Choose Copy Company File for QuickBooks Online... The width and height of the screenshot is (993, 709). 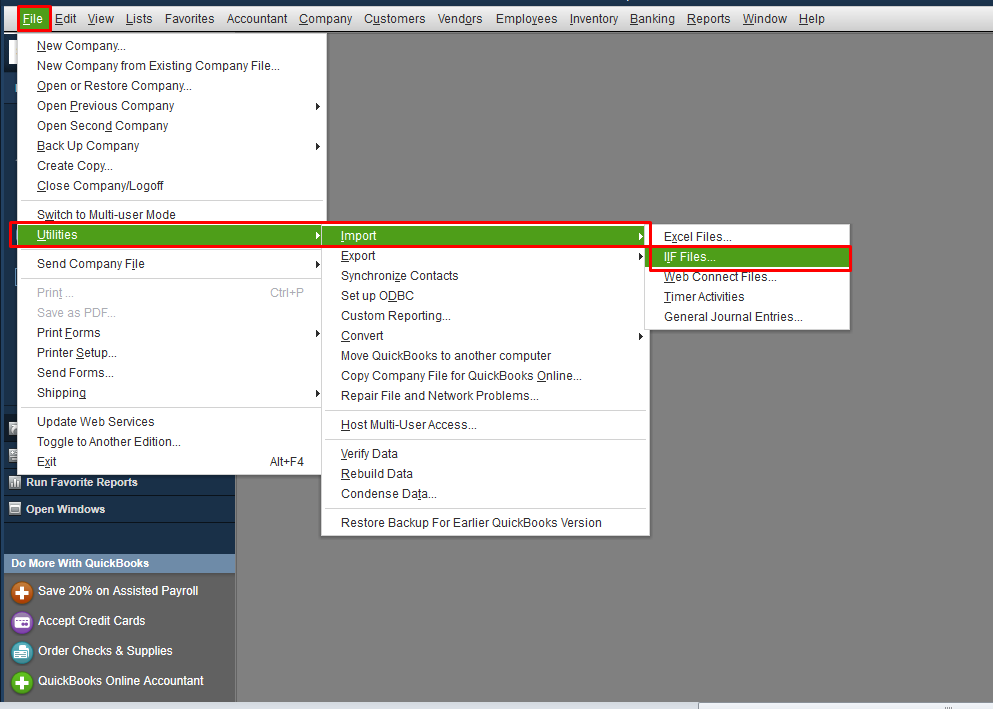point(485,376)
